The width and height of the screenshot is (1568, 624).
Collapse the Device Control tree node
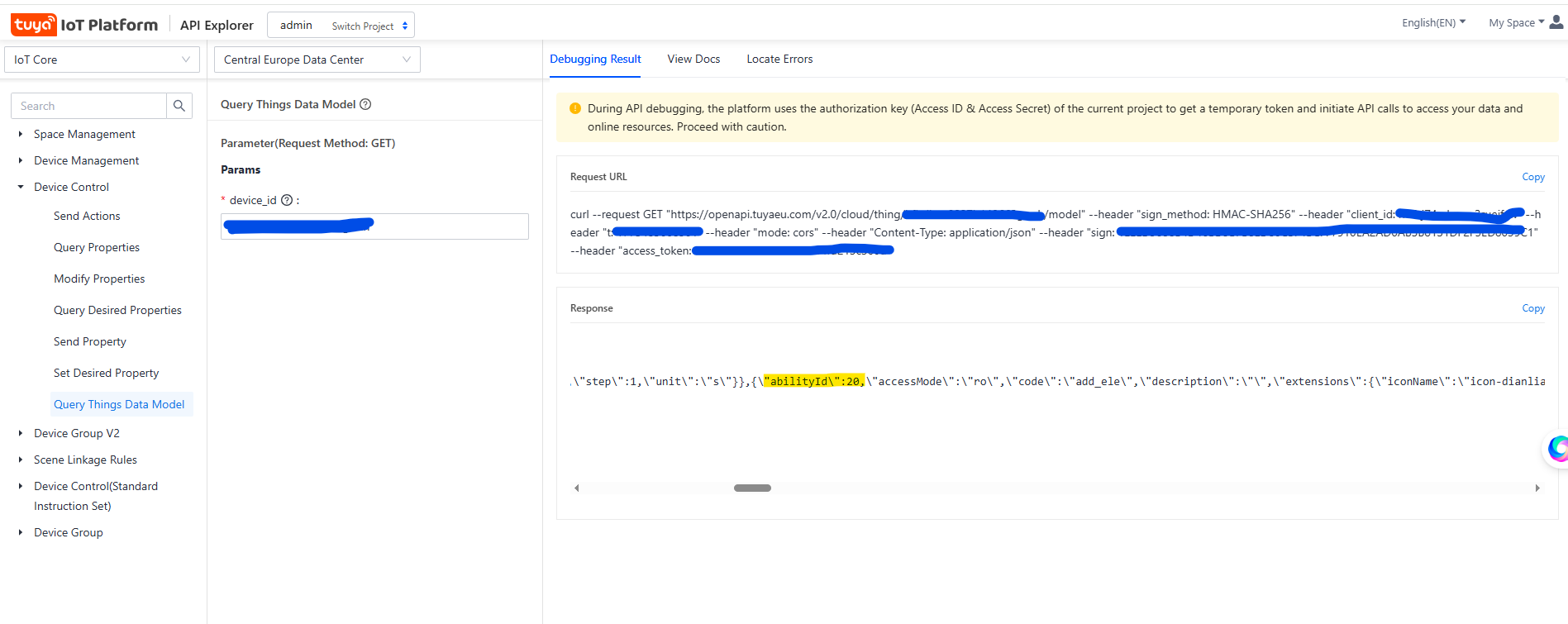pyautogui.click(x=21, y=187)
